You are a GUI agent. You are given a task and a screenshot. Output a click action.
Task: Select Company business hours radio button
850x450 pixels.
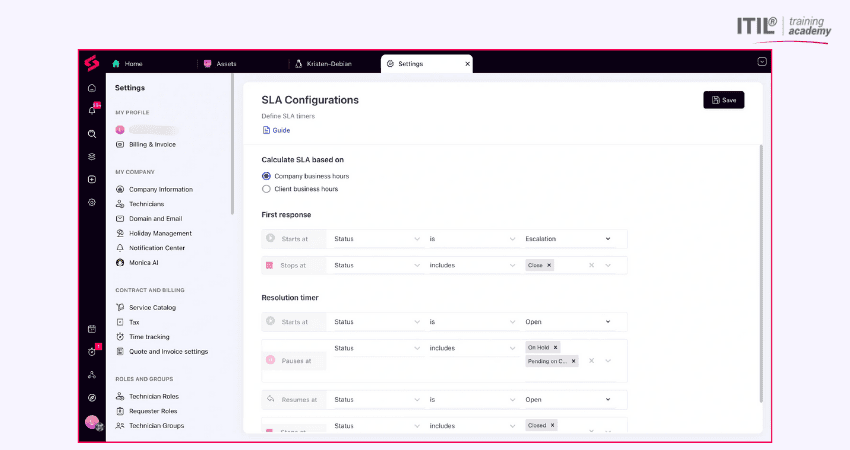(266, 176)
